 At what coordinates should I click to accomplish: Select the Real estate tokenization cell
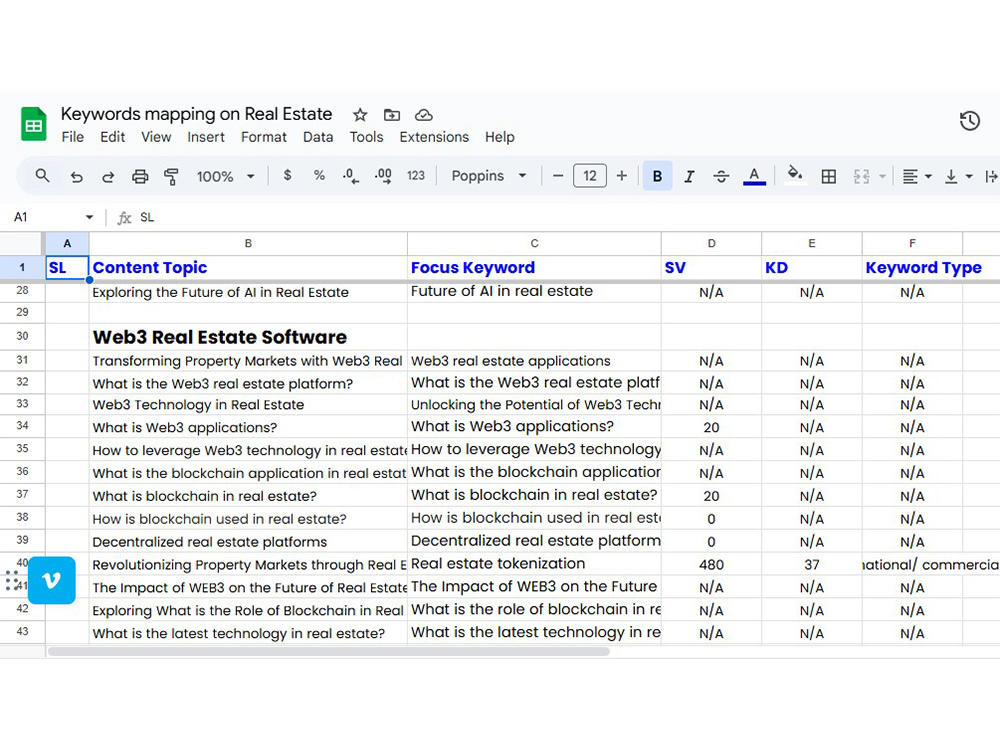[x=534, y=564]
